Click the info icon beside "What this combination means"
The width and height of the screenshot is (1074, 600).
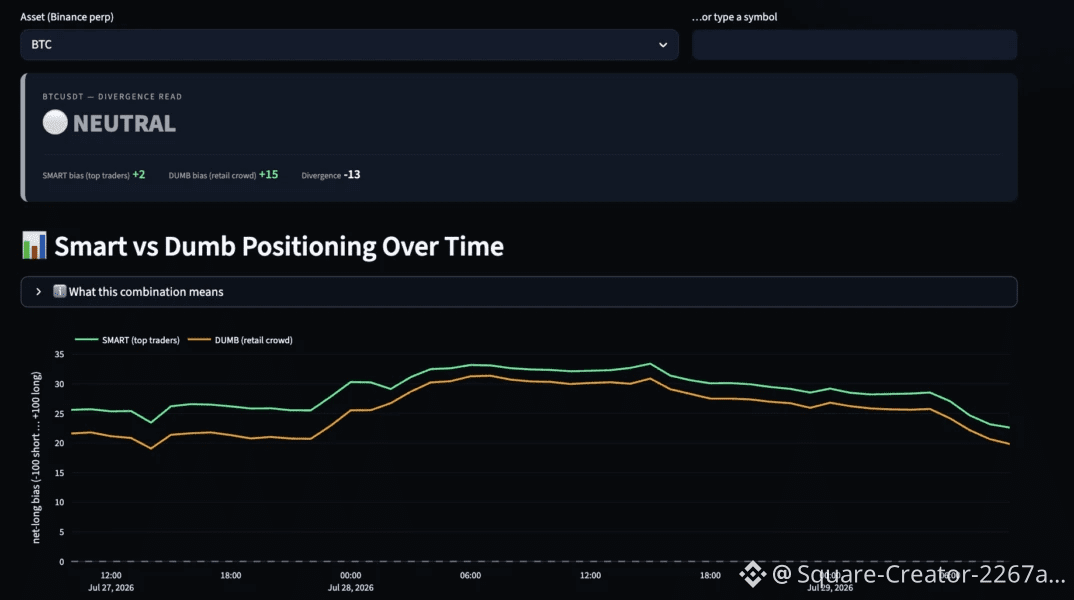[x=60, y=291]
